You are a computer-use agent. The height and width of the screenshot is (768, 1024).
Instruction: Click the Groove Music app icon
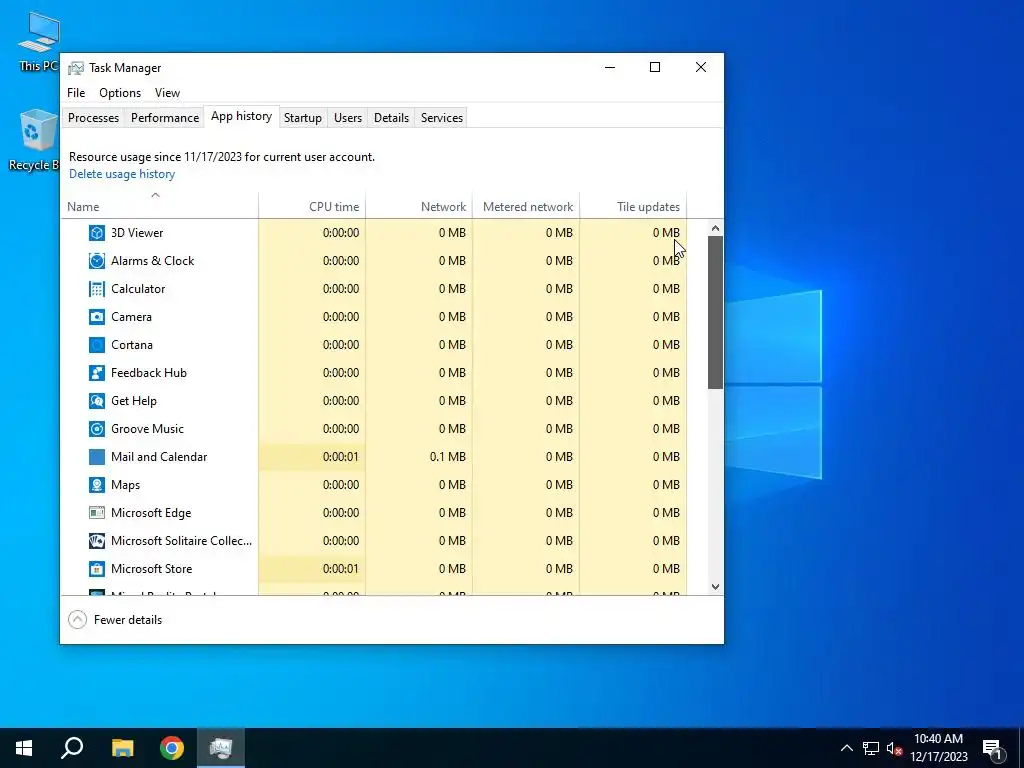(97, 429)
